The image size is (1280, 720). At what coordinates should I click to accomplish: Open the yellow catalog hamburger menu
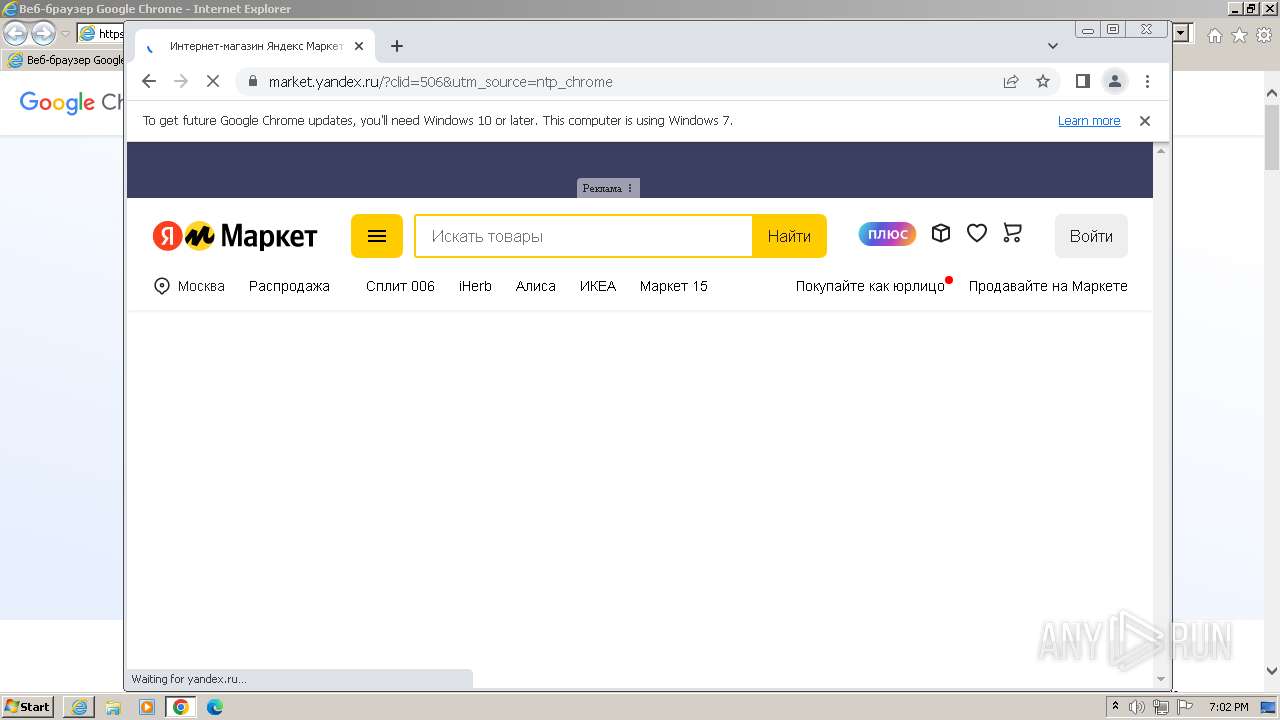pos(377,236)
